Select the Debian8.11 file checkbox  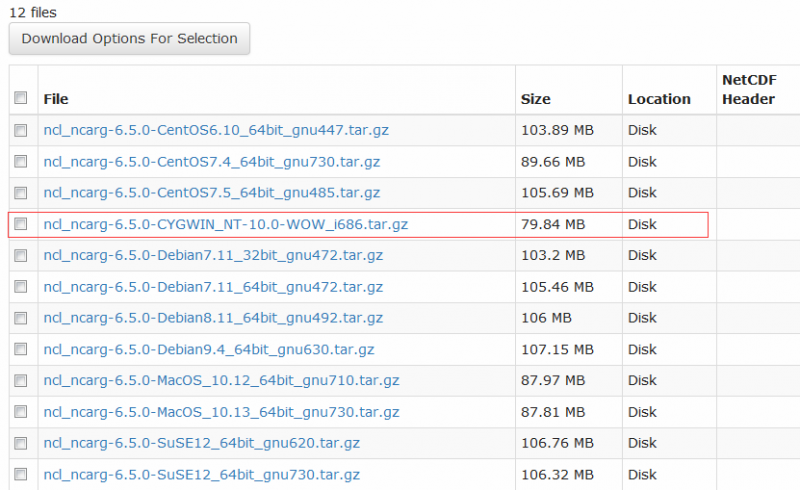20,318
